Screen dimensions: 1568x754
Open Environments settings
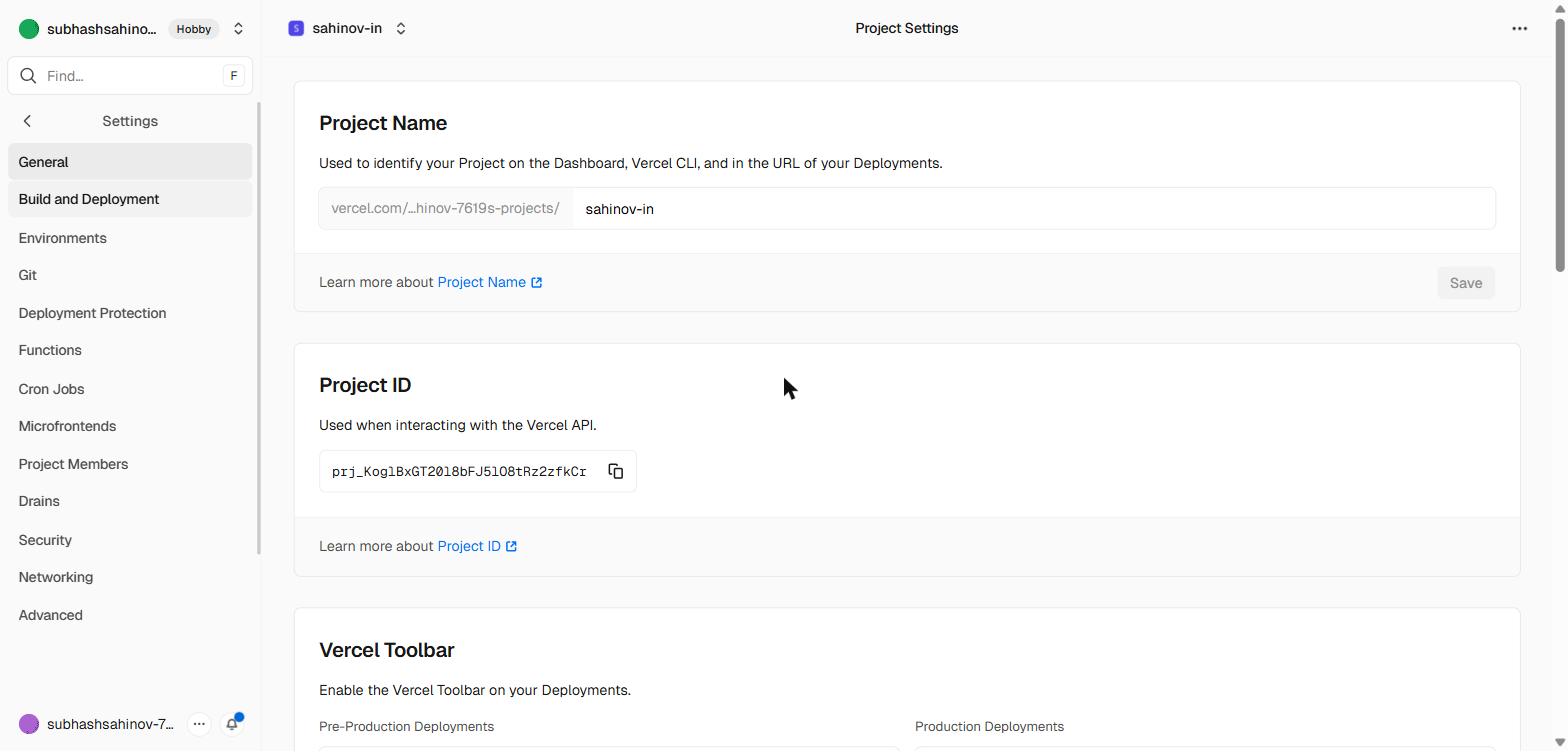click(x=130, y=238)
